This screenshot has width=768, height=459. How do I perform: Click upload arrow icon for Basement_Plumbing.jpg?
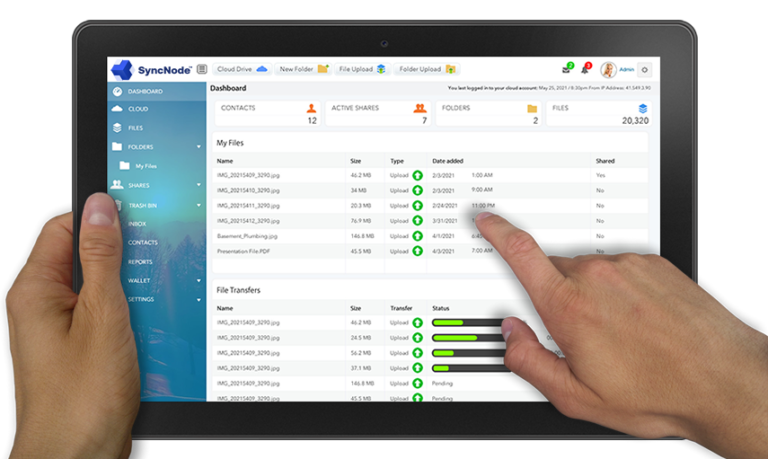[417, 236]
